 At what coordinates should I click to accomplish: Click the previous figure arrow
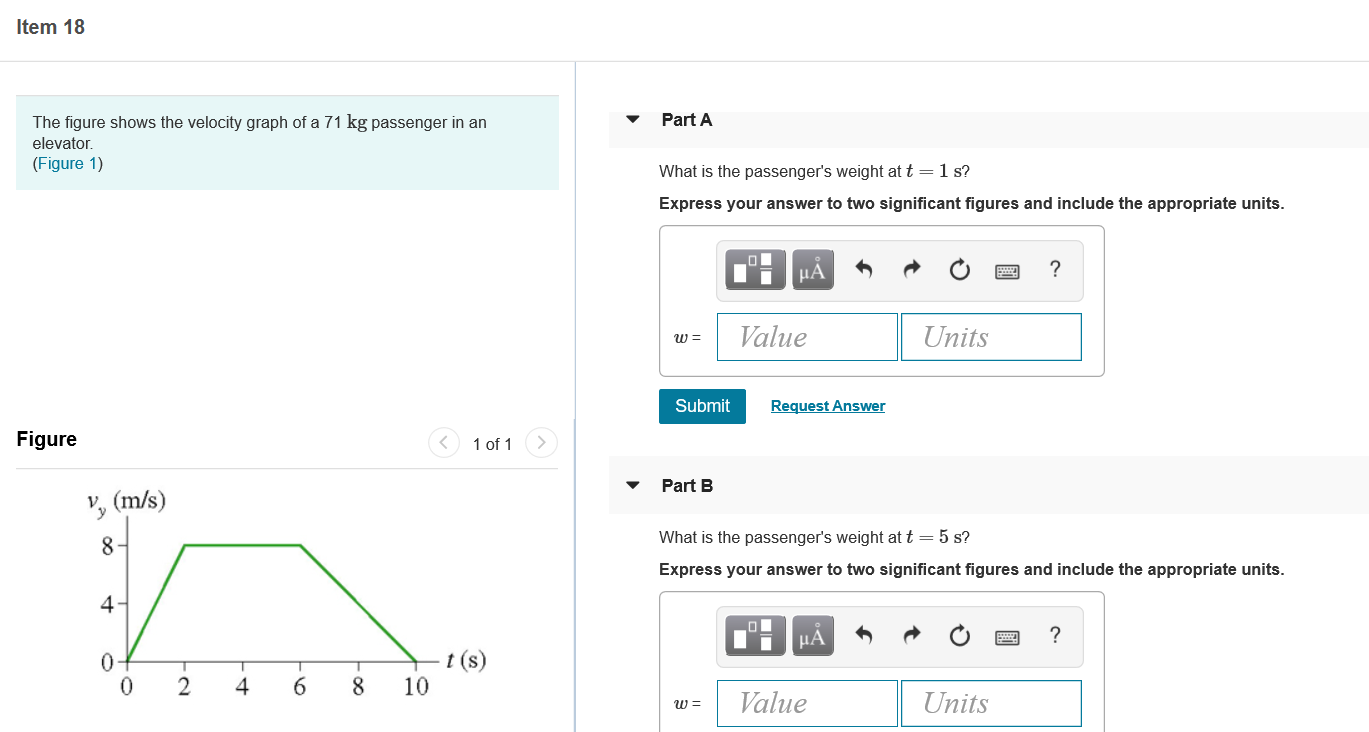[x=443, y=442]
